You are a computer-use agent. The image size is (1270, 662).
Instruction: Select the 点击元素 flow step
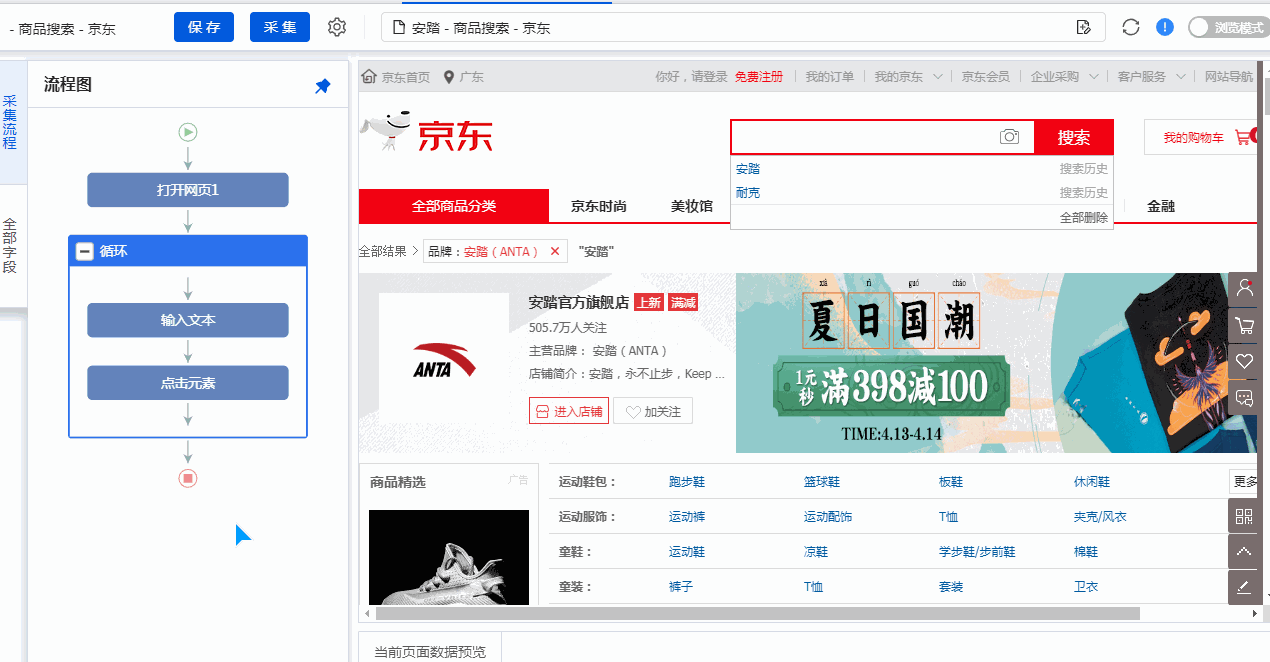click(188, 383)
